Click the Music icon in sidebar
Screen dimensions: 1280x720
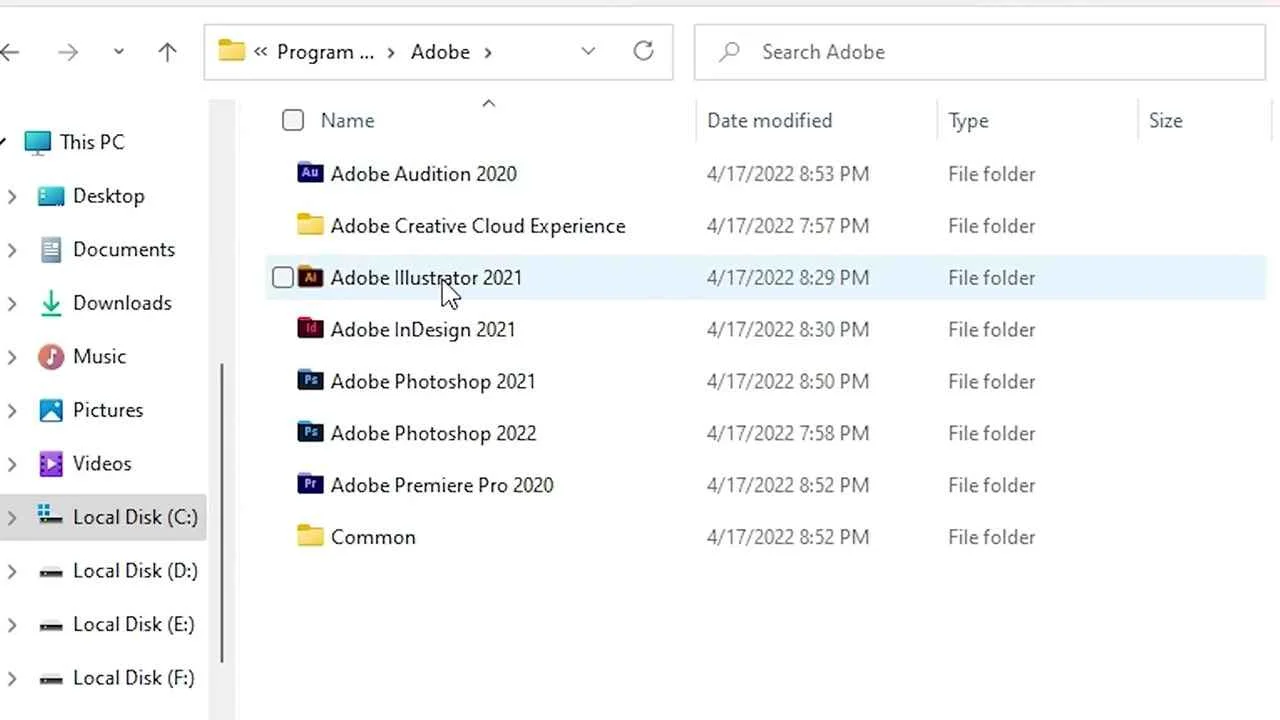pyautogui.click(x=51, y=356)
